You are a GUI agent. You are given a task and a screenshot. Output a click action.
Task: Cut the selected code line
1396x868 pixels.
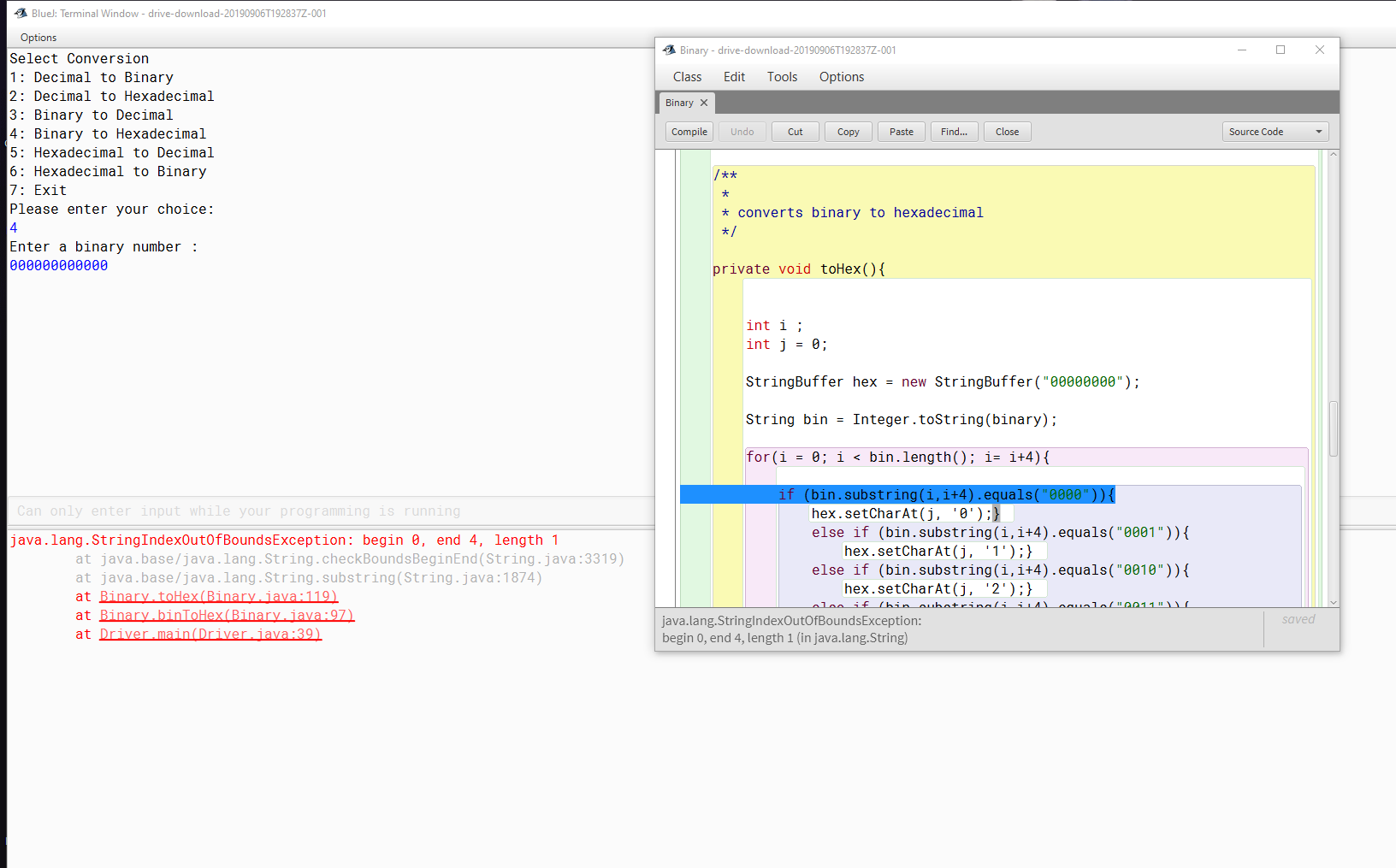[x=795, y=131]
